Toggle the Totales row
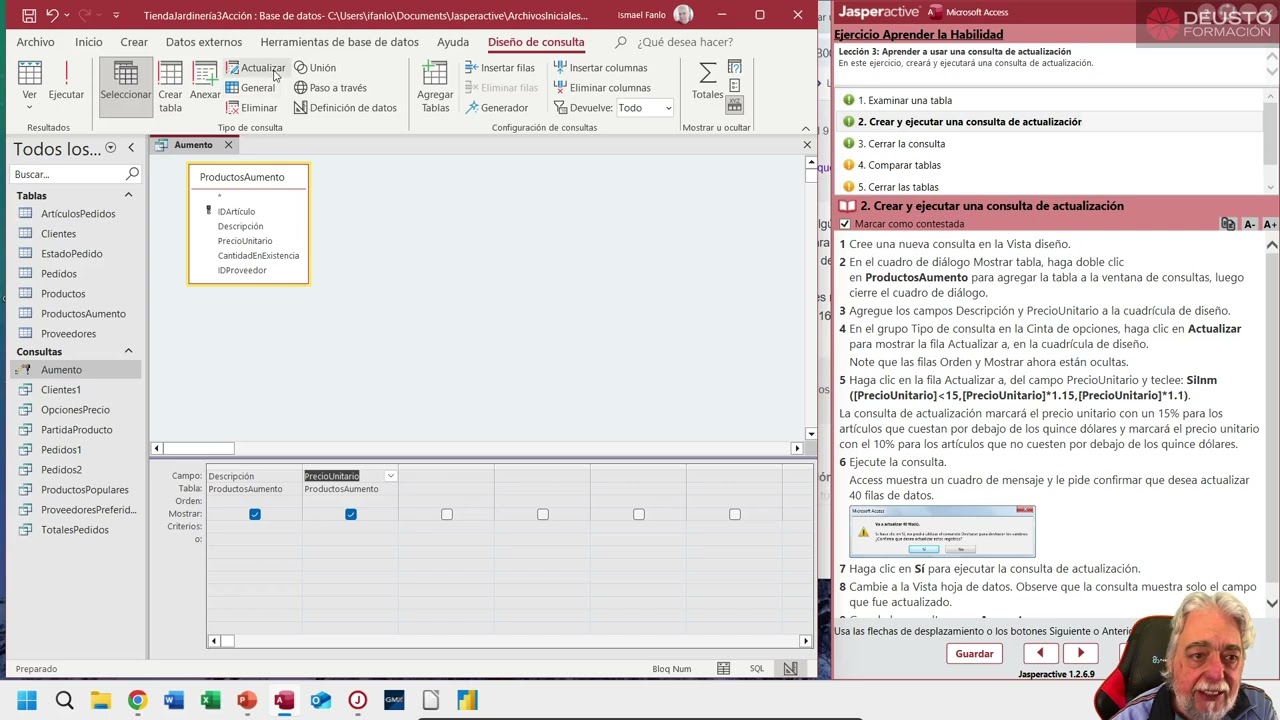Screen dimensions: 1280x720 point(707,82)
